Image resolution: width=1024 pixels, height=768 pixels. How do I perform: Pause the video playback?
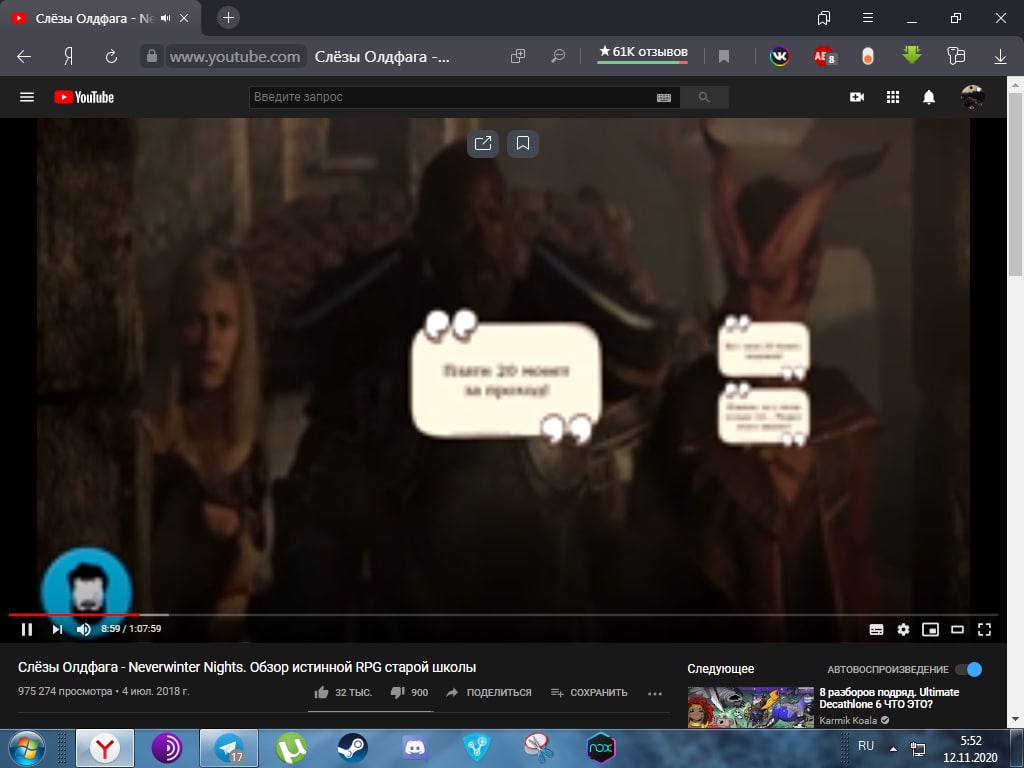[27, 629]
